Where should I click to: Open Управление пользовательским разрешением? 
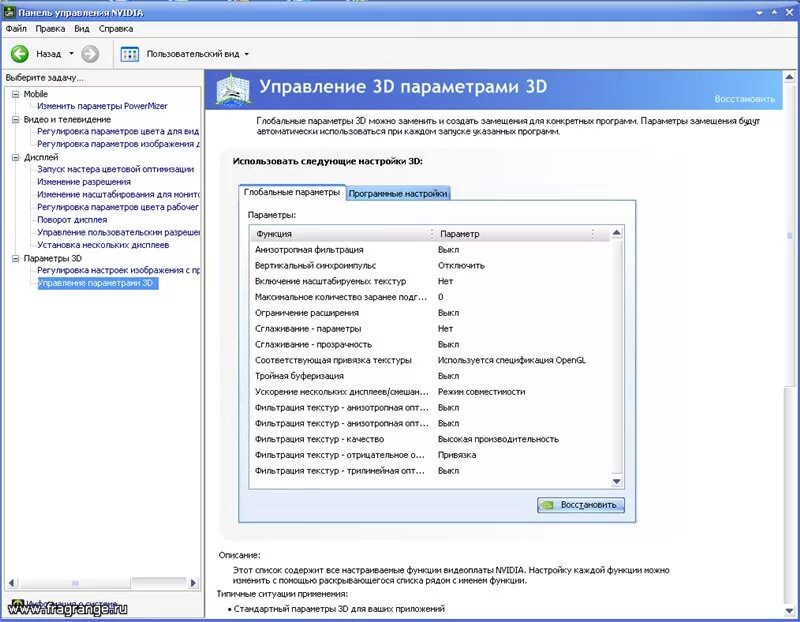click(x=118, y=232)
